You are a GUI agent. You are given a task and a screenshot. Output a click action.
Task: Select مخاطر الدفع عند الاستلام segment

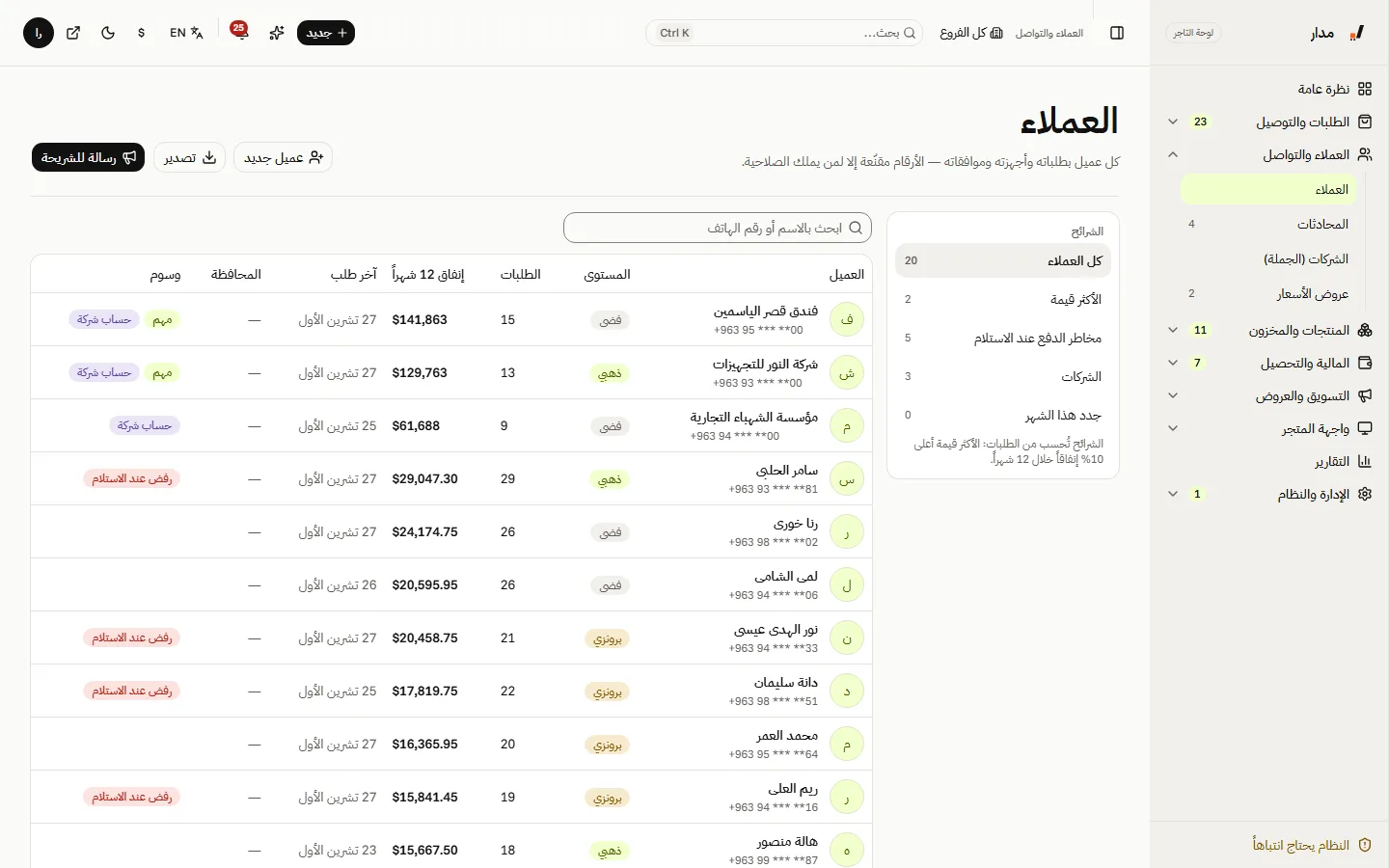pyautogui.click(x=1003, y=338)
